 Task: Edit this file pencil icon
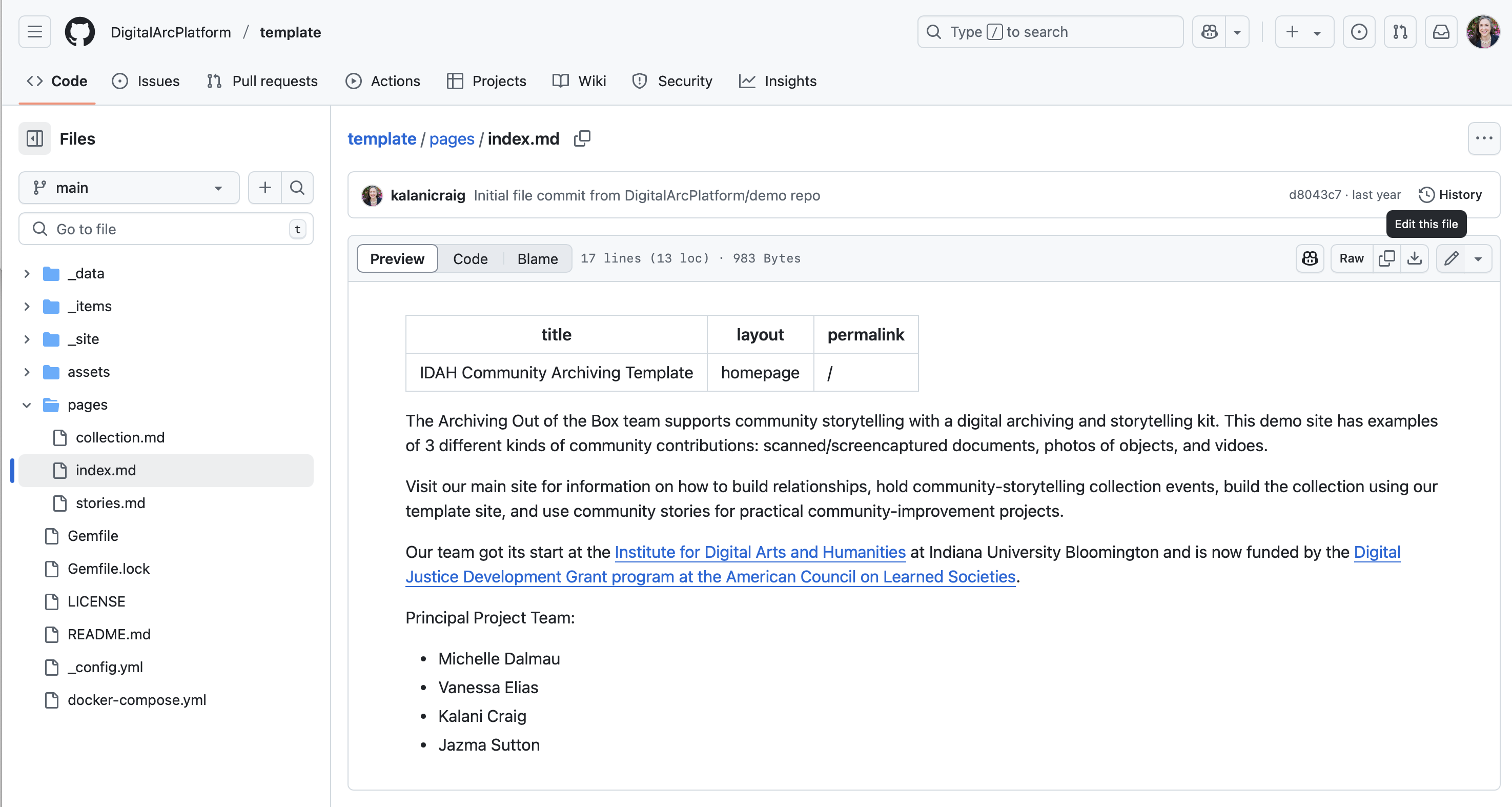pos(1452,258)
